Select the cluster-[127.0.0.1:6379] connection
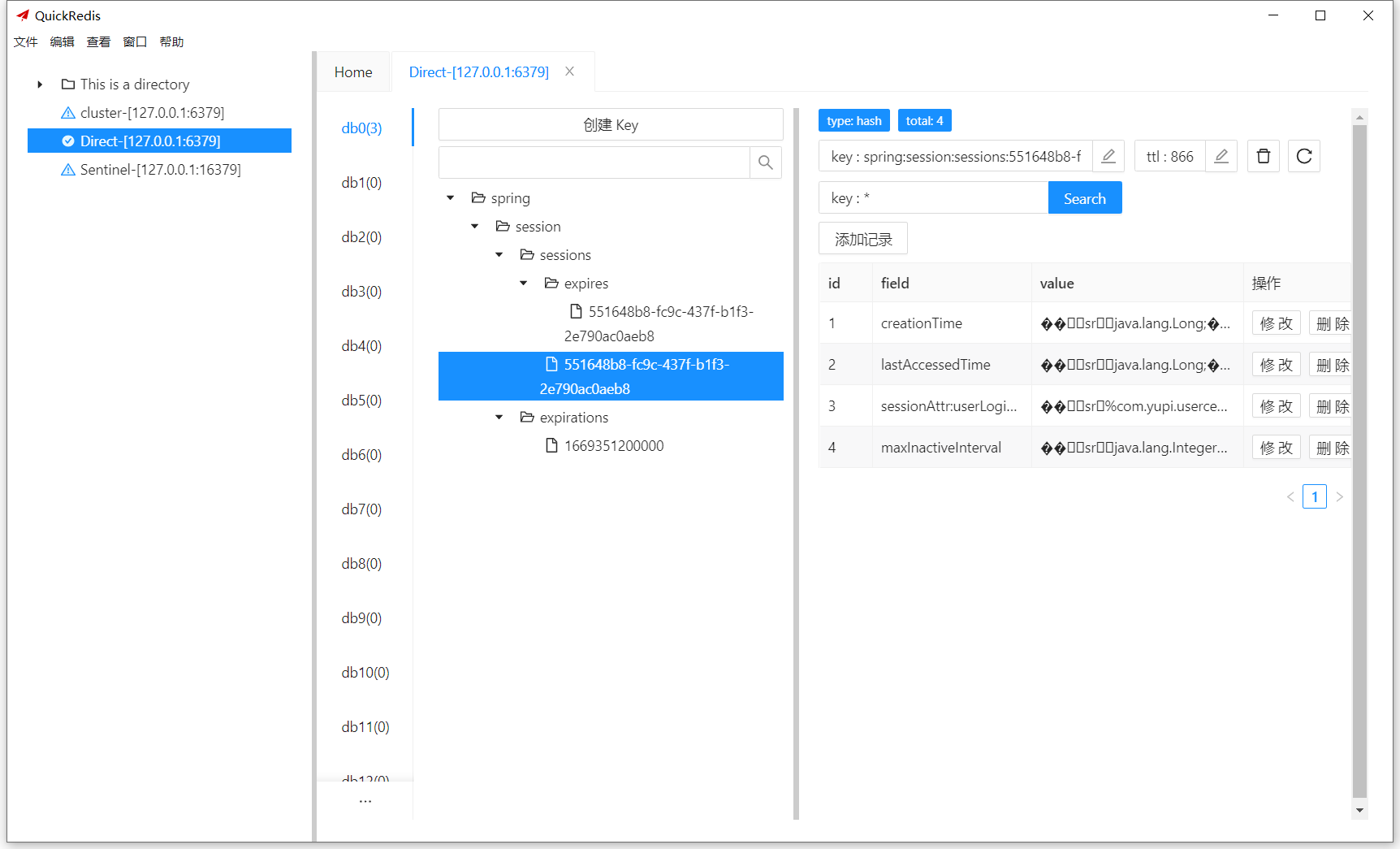The width and height of the screenshot is (1400, 849). click(x=152, y=113)
